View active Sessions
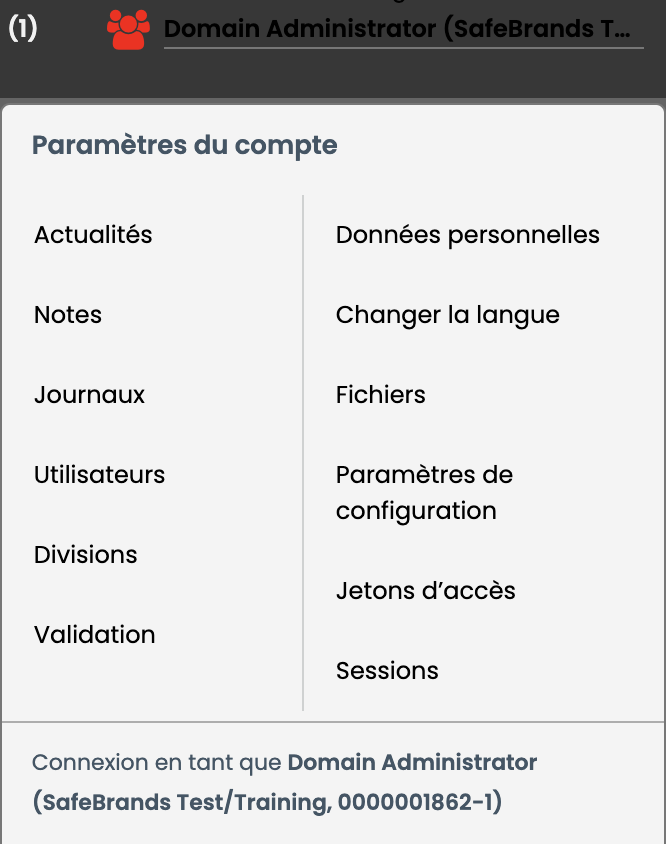Screen dimensions: 666x844 [387, 671]
